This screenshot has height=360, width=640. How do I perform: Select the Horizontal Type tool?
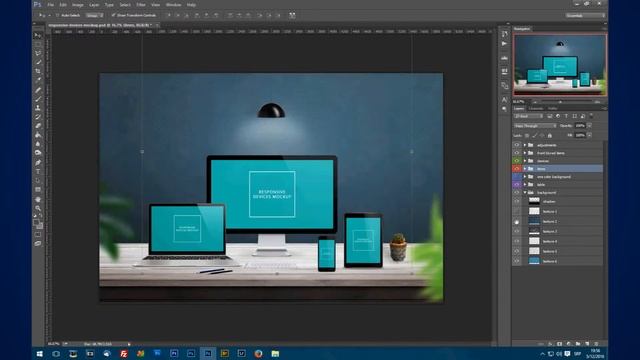(38, 171)
